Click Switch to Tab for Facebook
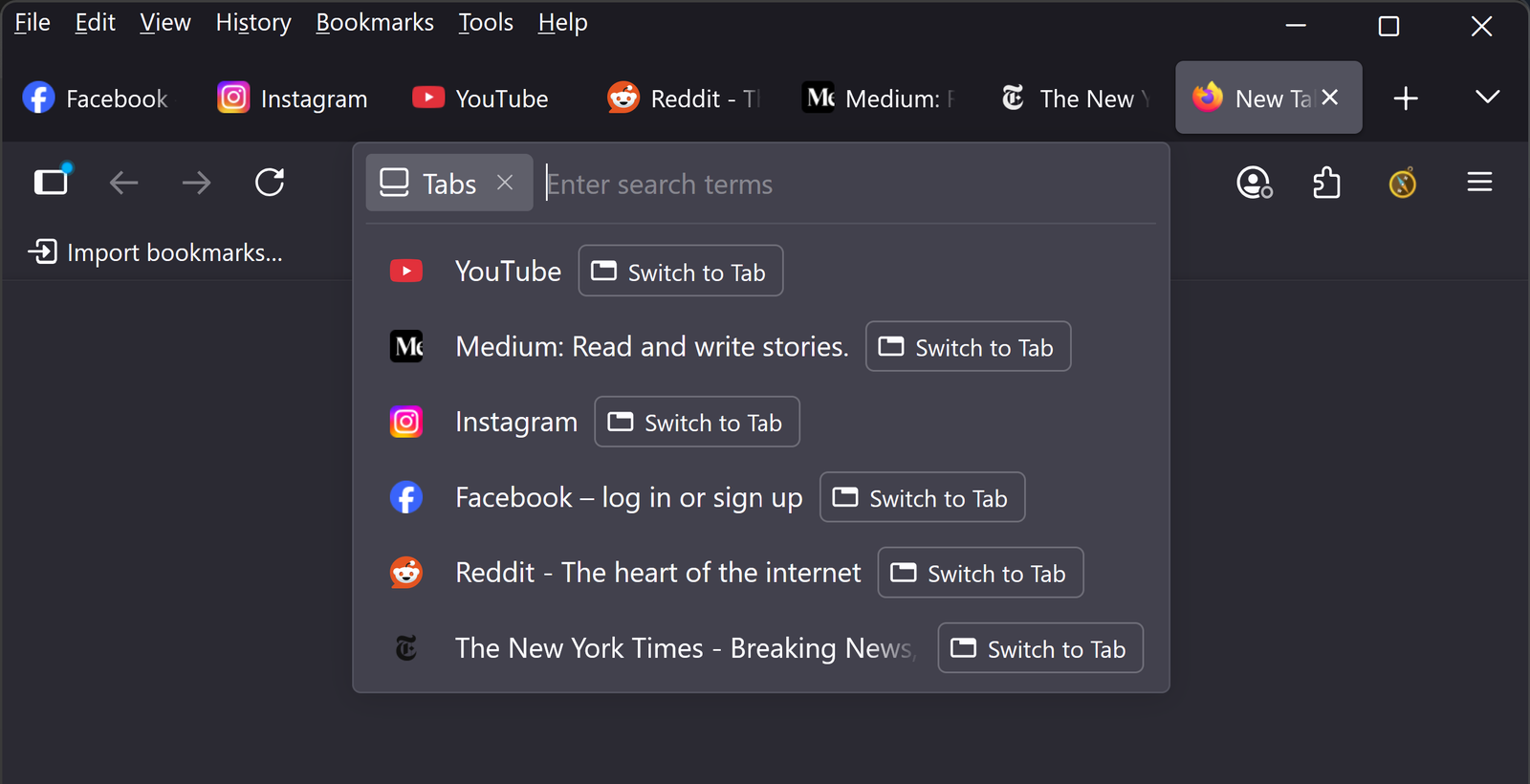This screenshot has height=784, width=1530. tap(923, 497)
